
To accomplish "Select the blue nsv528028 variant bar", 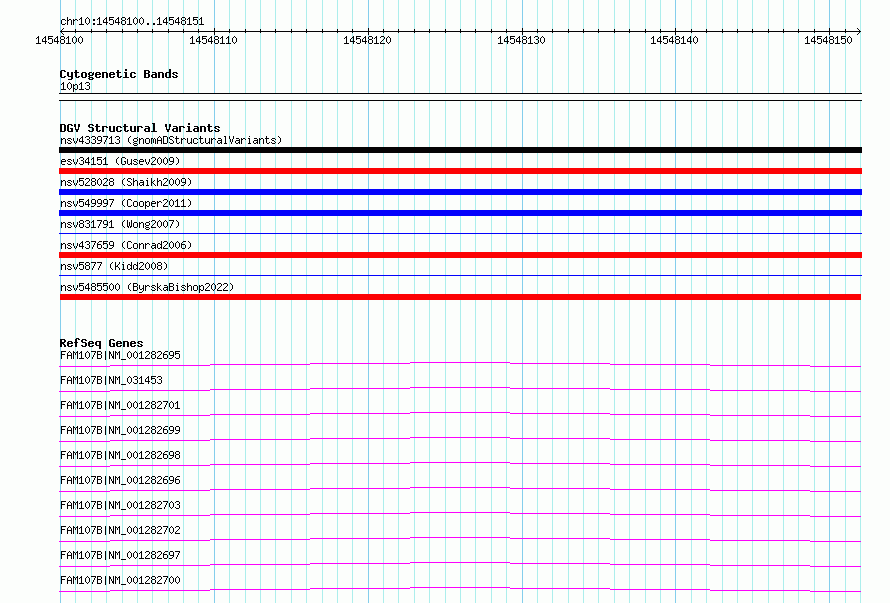I will [460, 192].
